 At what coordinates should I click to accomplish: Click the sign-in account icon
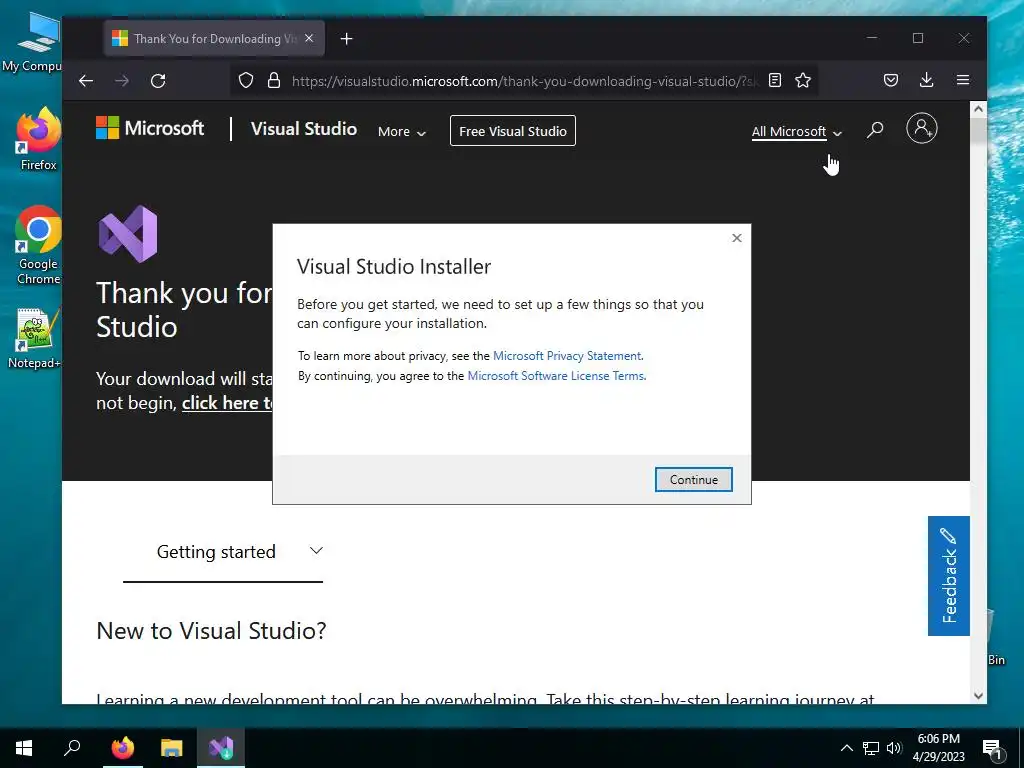tap(921, 128)
